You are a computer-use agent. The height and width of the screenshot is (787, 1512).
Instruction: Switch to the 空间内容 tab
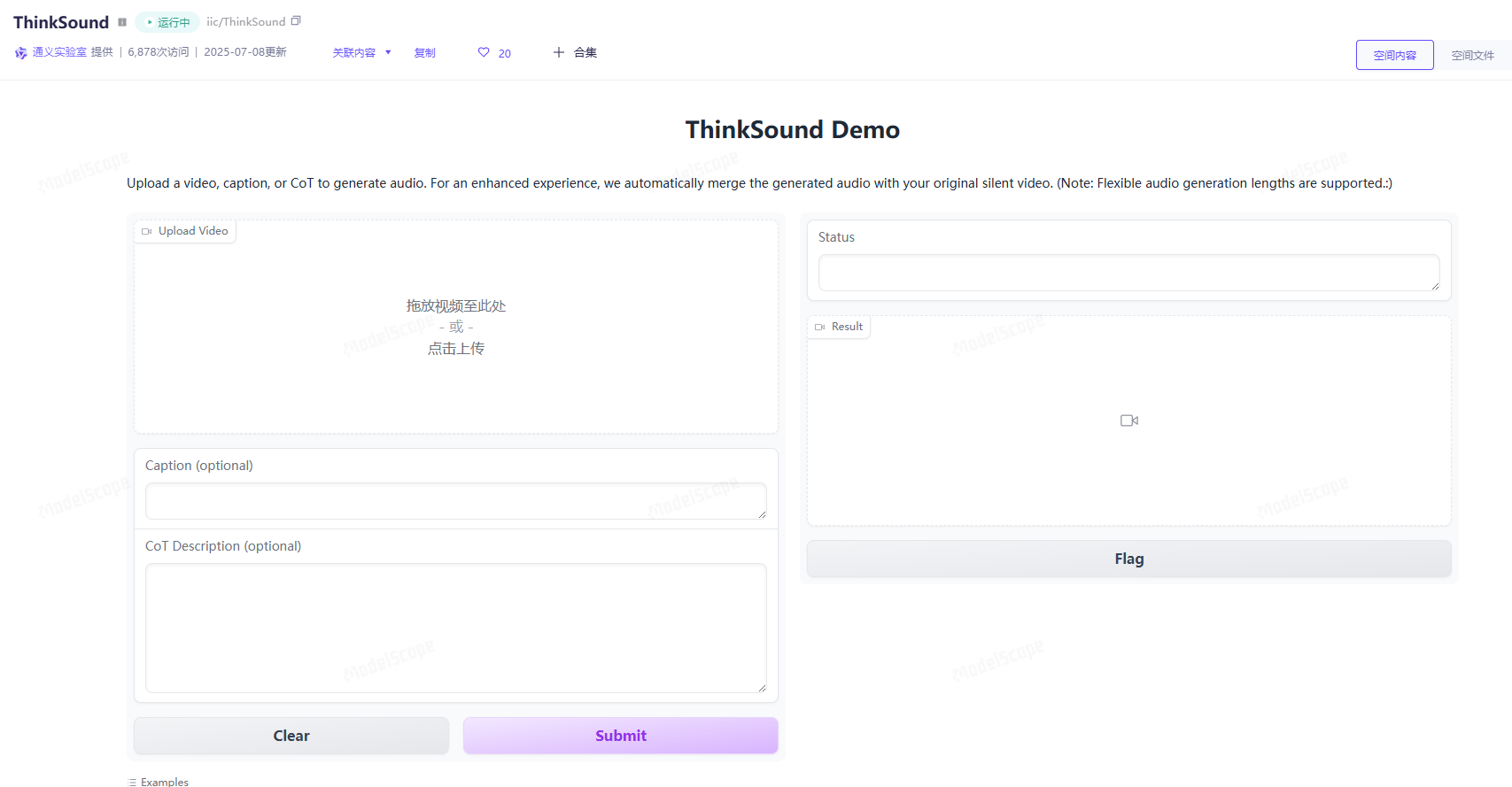tap(1394, 55)
